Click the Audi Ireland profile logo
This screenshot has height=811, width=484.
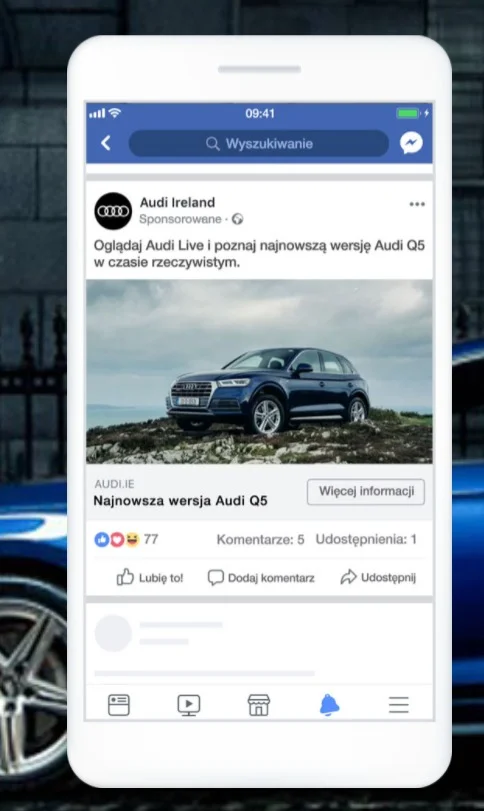[113, 211]
